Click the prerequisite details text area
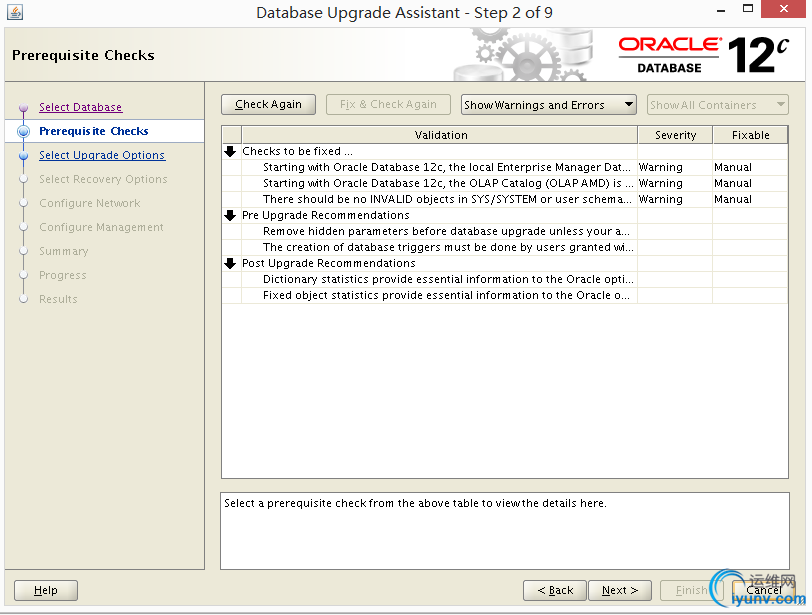 [505, 531]
